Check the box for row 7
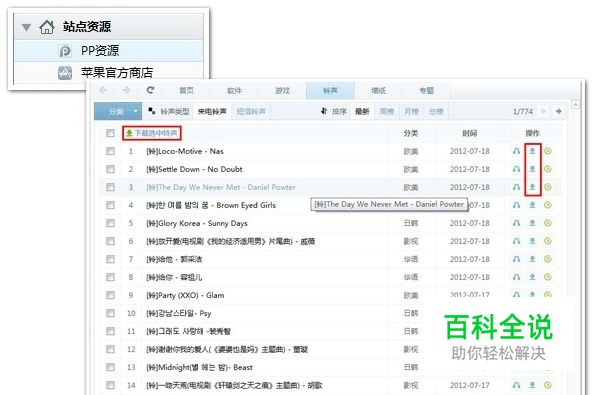This screenshot has height=395, width=600. click(110, 259)
